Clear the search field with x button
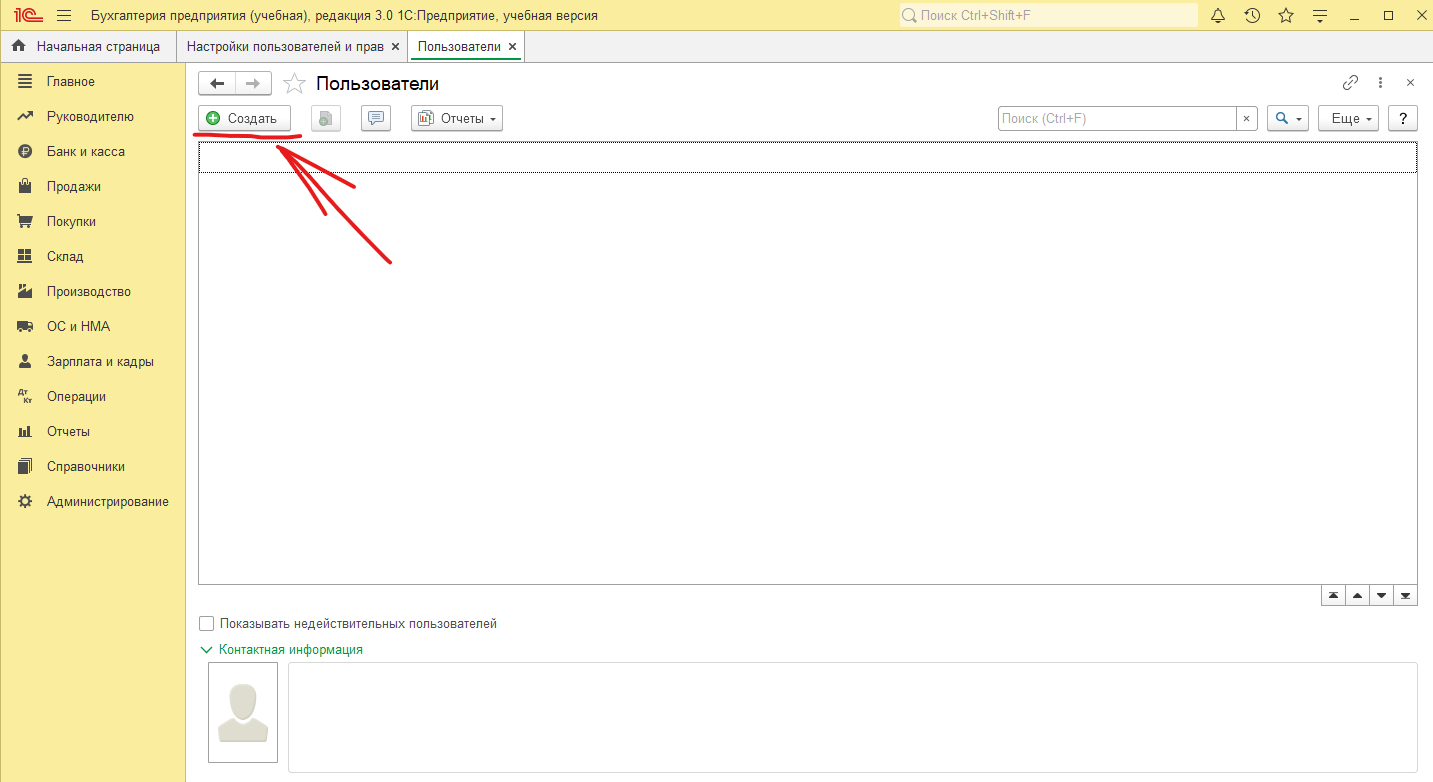This screenshot has width=1433, height=782. (x=1246, y=118)
